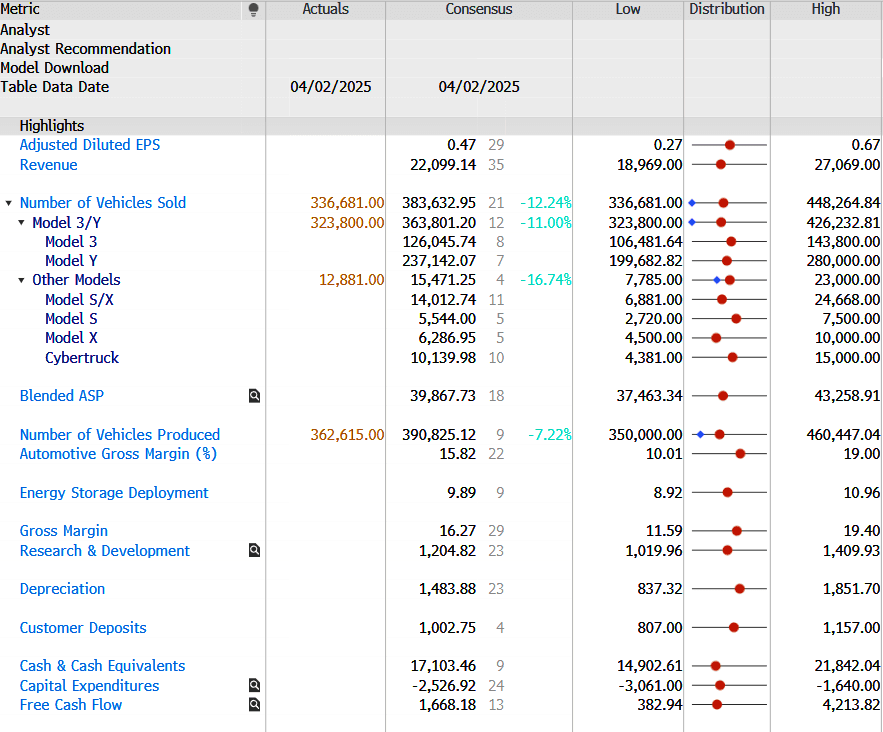Image resolution: width=883 pixels, height=732 pixels.
Task: Open the Revenue metric link
Action: click(x=48, y=165)
